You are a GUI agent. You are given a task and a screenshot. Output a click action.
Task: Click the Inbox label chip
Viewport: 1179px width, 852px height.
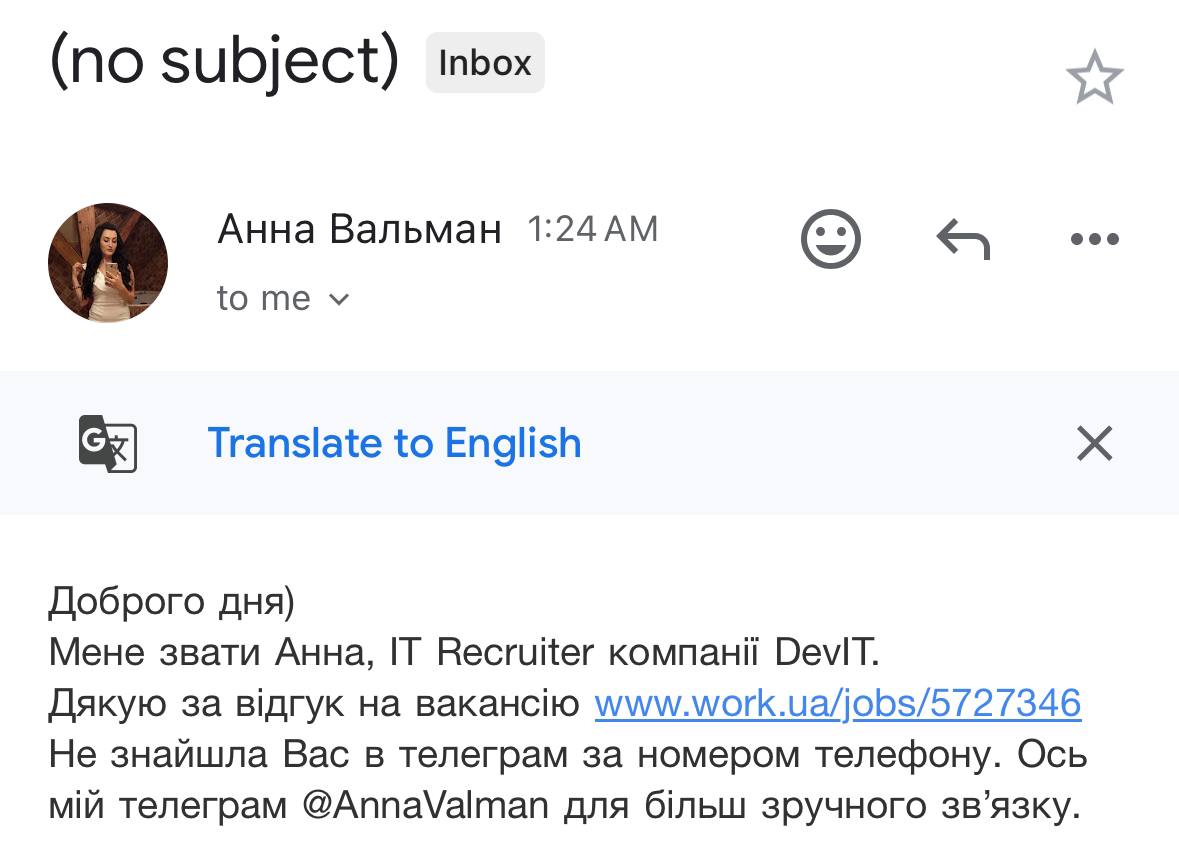click(x=485, y=63)
